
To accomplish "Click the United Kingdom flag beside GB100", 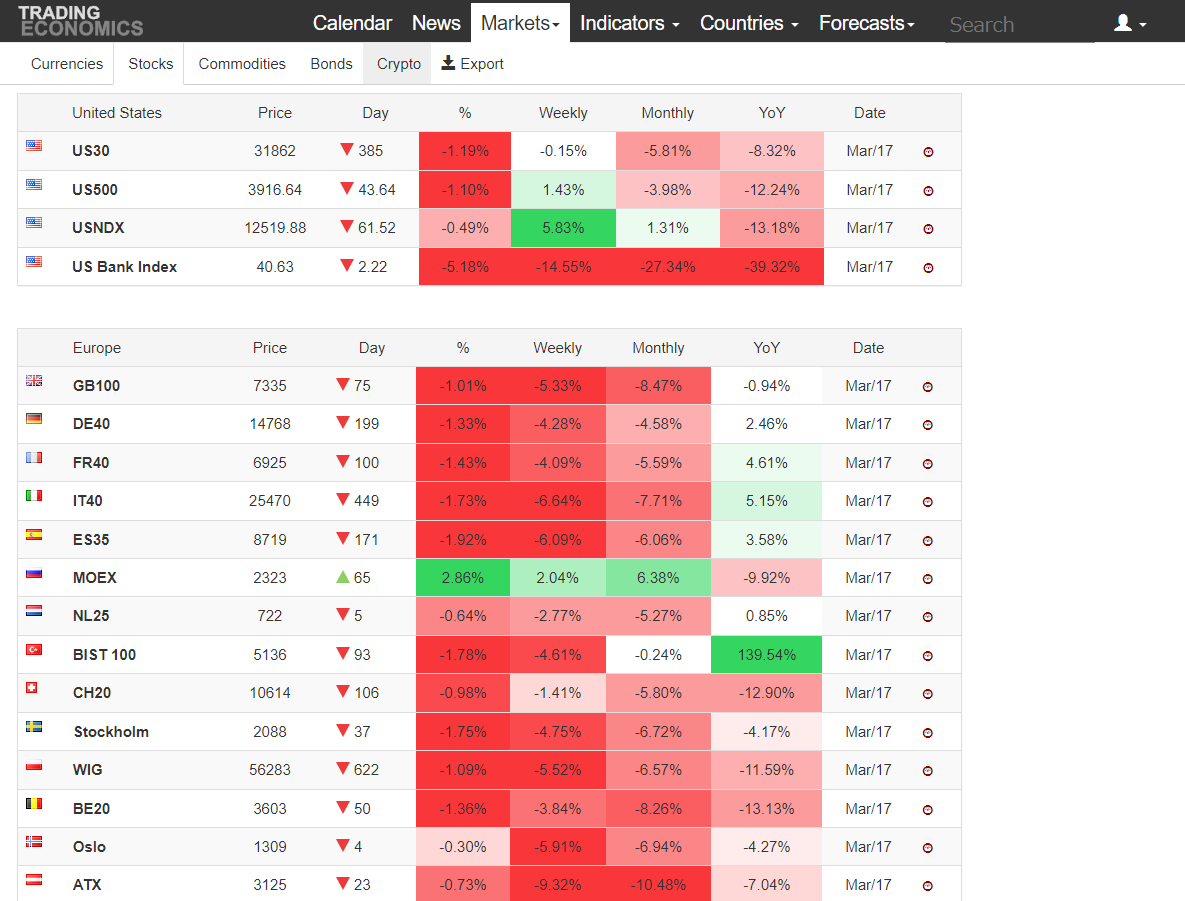I will click(x=34, y=381).
